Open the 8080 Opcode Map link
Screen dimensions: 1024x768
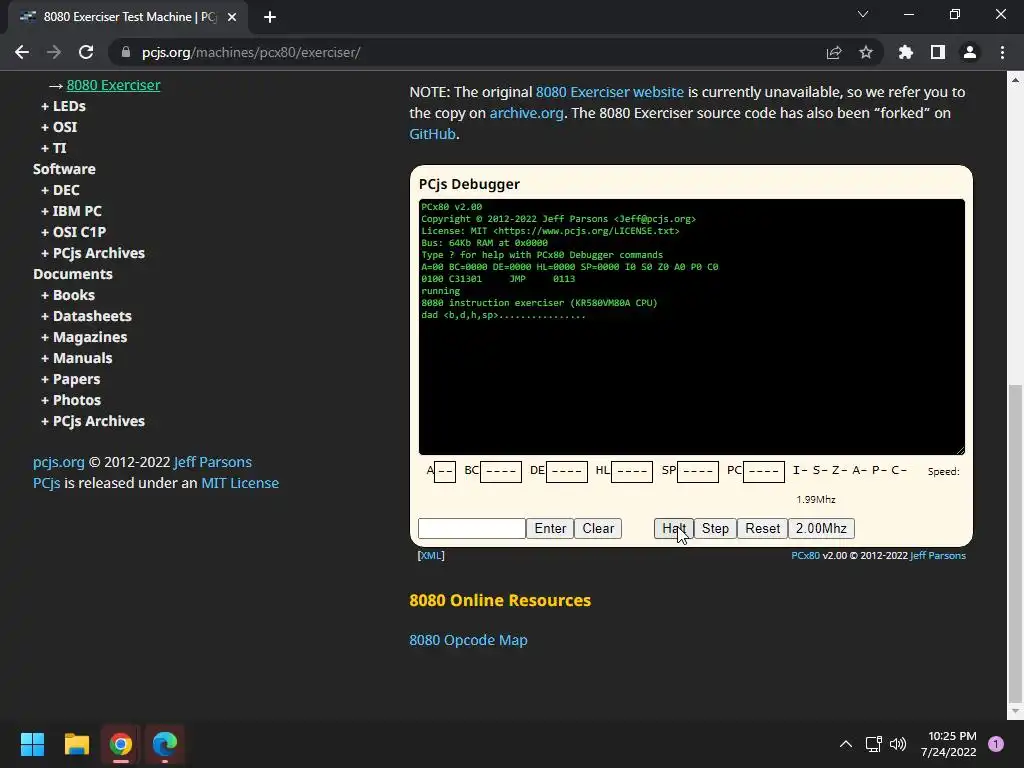tap(468, 640)
